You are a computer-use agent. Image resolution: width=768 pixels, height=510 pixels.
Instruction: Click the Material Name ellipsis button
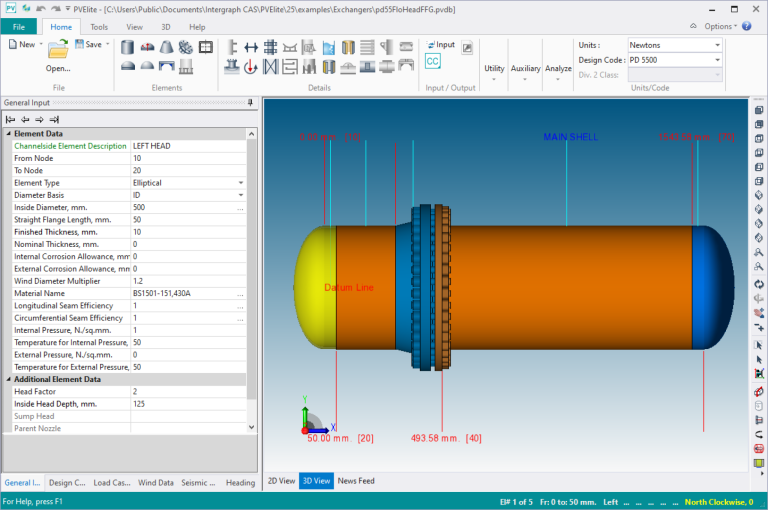click(x=240, y=294)
